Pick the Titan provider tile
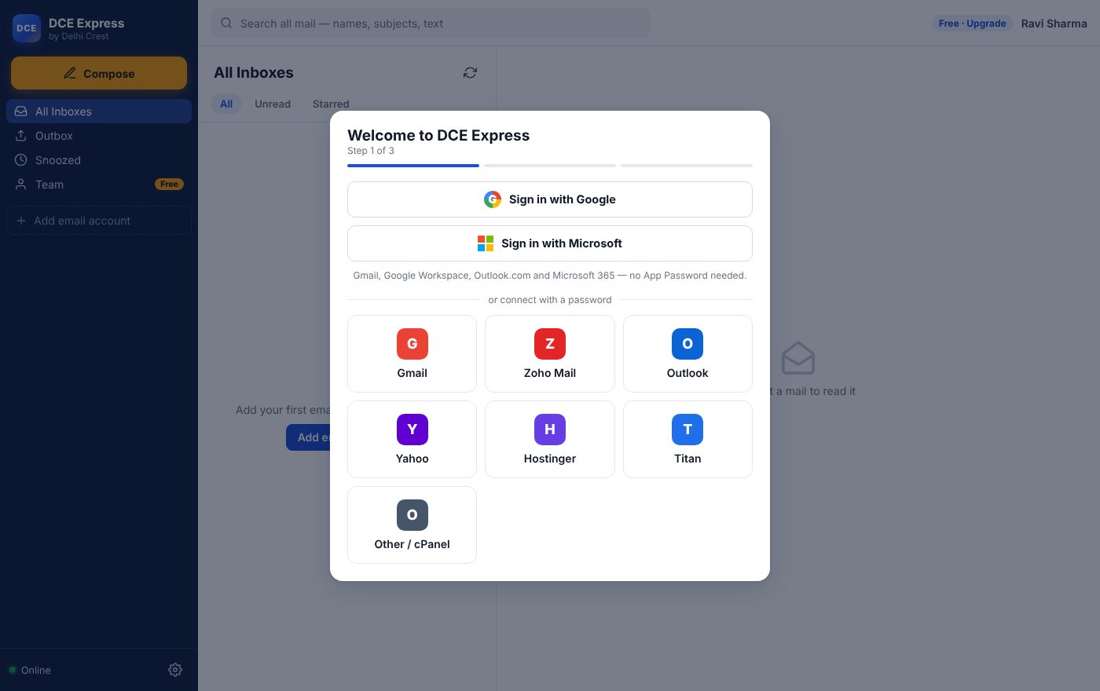The height and width of the screenshot is (691, 1100). click(x=688, y=439)
